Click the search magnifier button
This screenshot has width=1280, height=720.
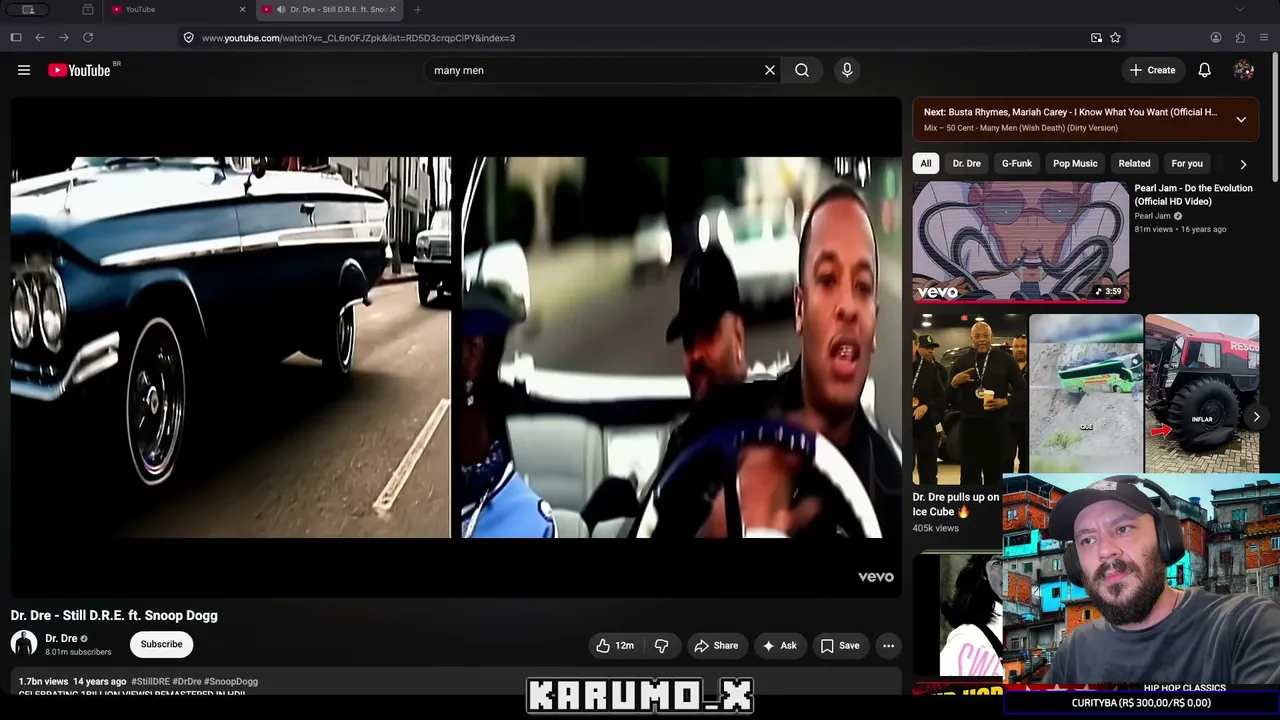[x=802, y=70]
